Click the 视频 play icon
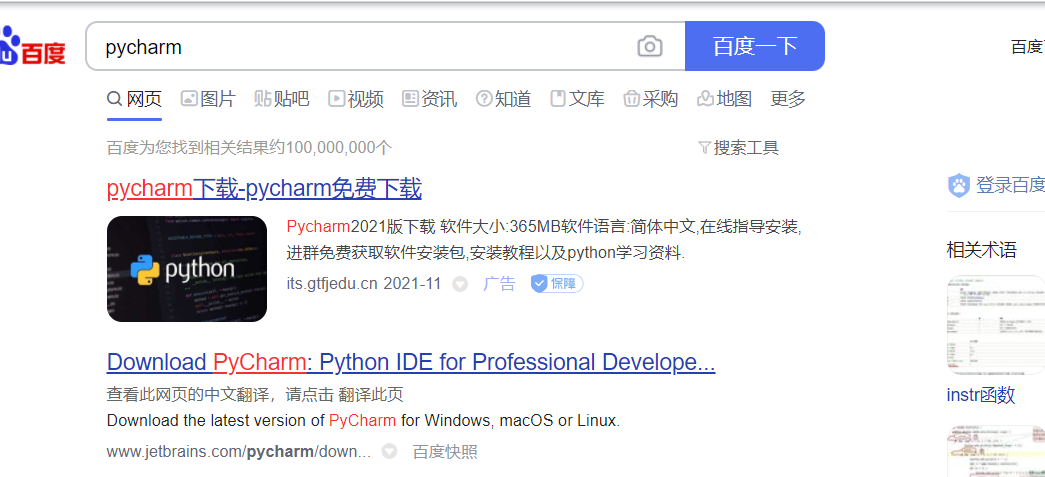This screenshot has height=477, width=1045. (337, 99)
